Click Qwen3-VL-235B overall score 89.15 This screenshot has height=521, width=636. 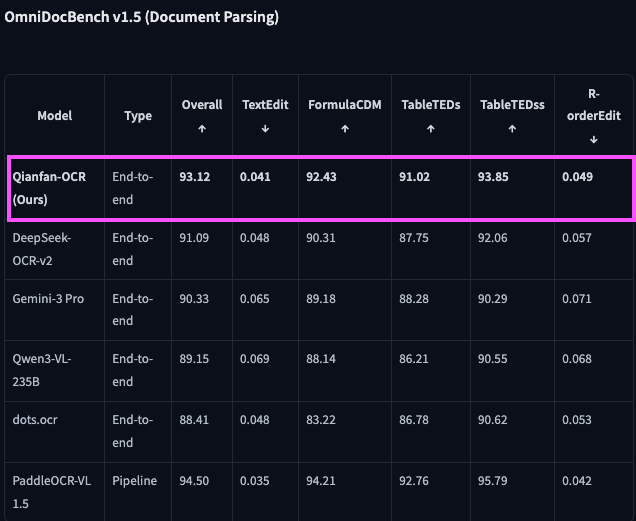click(194, 359)
